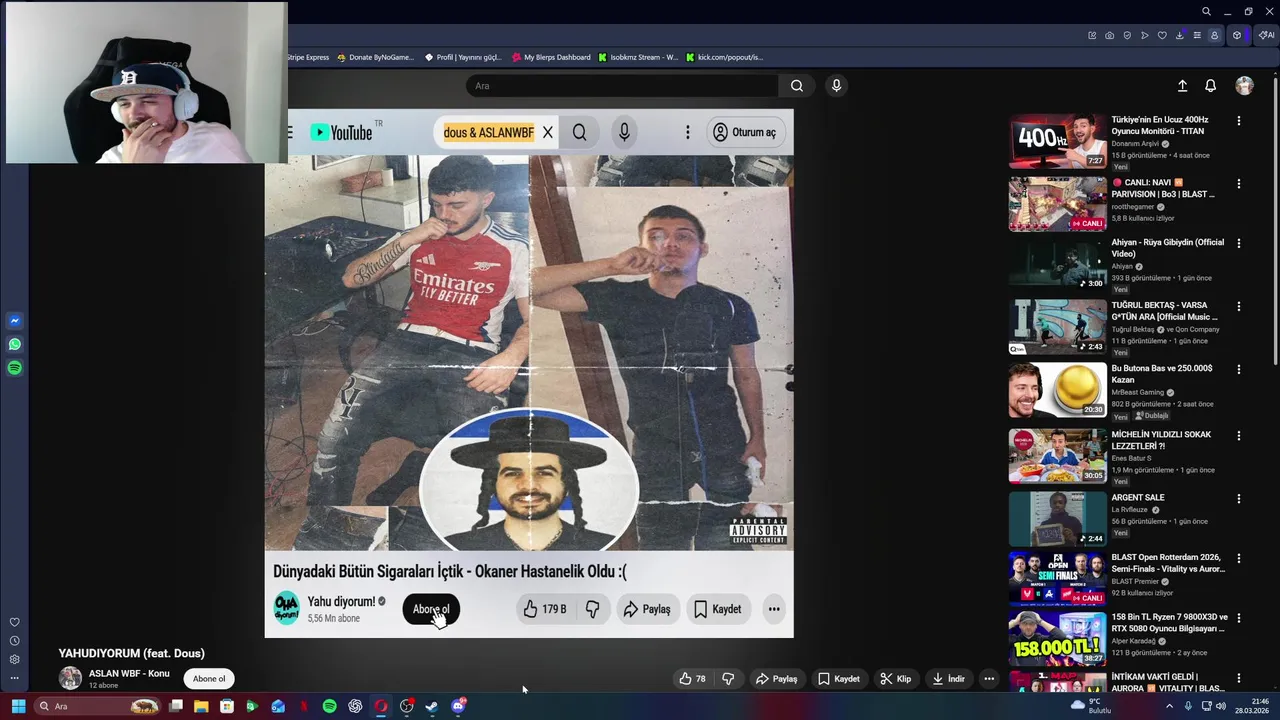Open the account avatar menu
This screenshot has width=1280, height=720.
tap(1244, 86)
